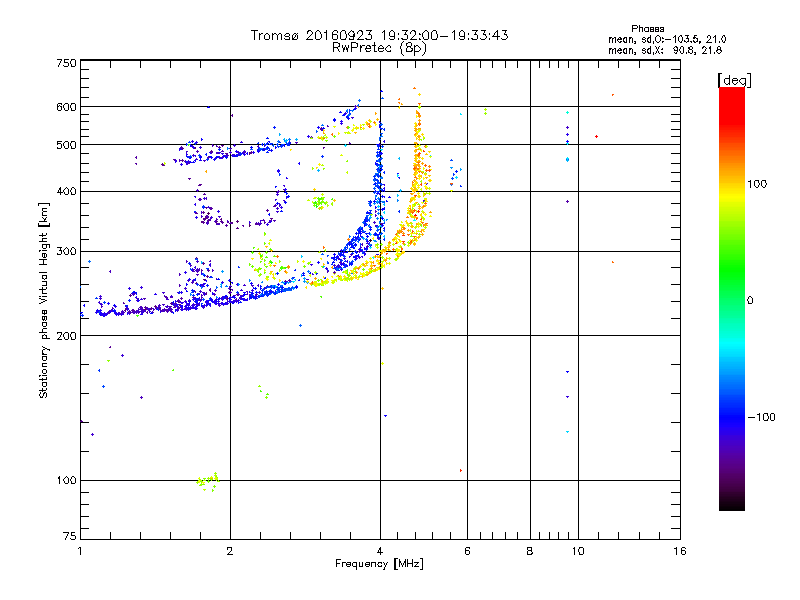Click the '10' frequency axis tick label

(578, 551)
